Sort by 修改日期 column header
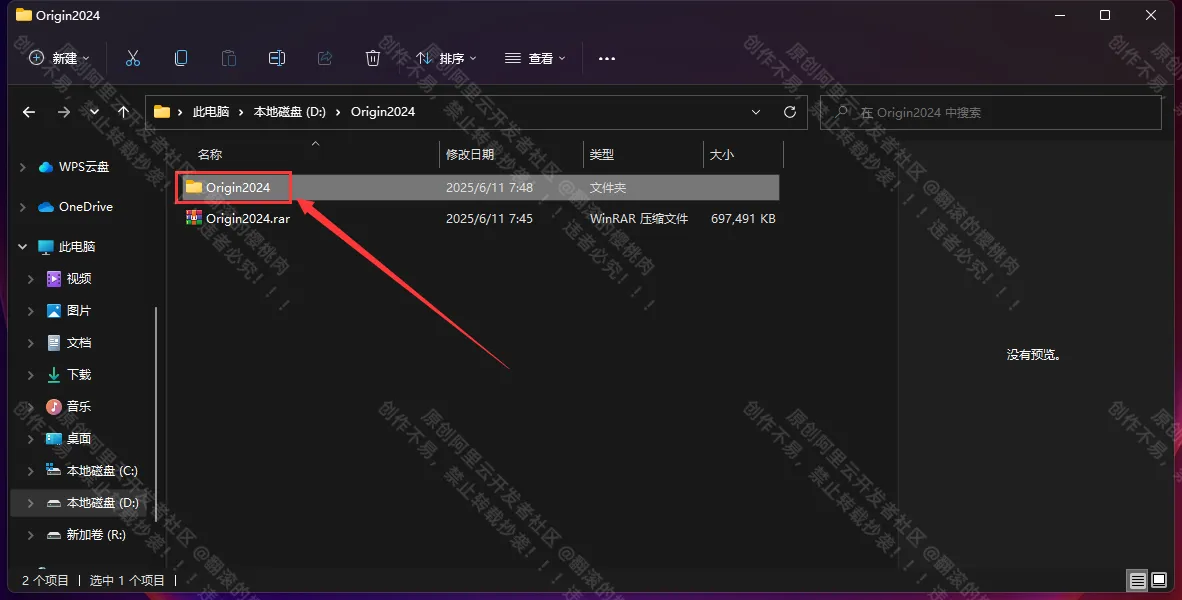Screen dimensions: 1182x600 pos(470,155)
